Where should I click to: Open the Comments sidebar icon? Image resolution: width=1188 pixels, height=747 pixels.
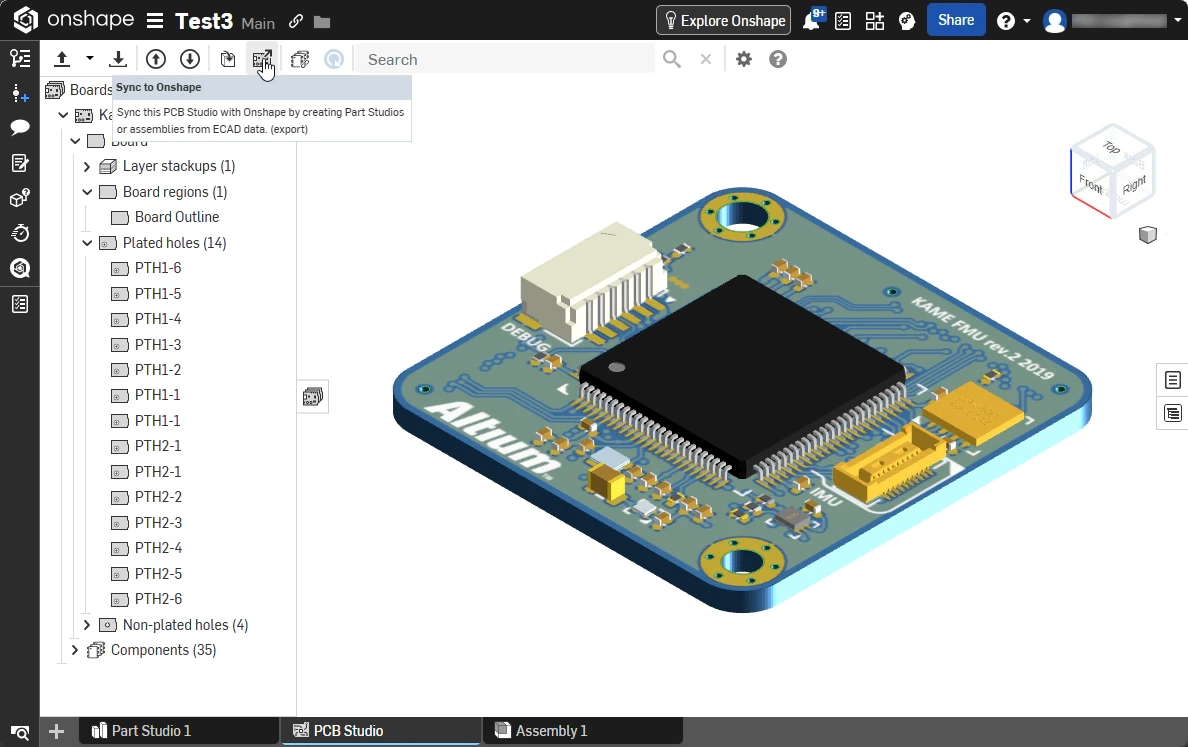click(20, 127)
